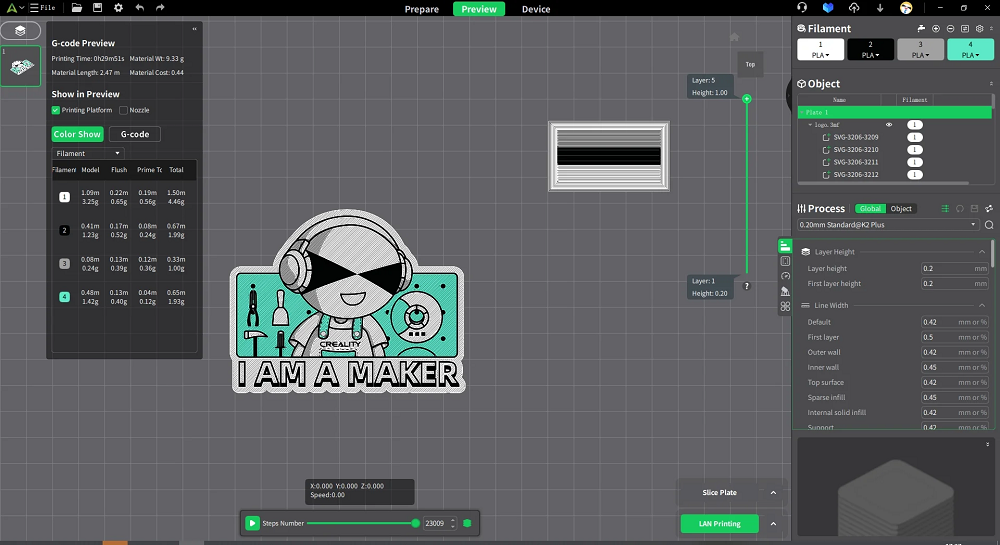This screenshot has height=545, width=1000.
Task: Switch to the Prepare tab
Action: [x=421, y=9]
